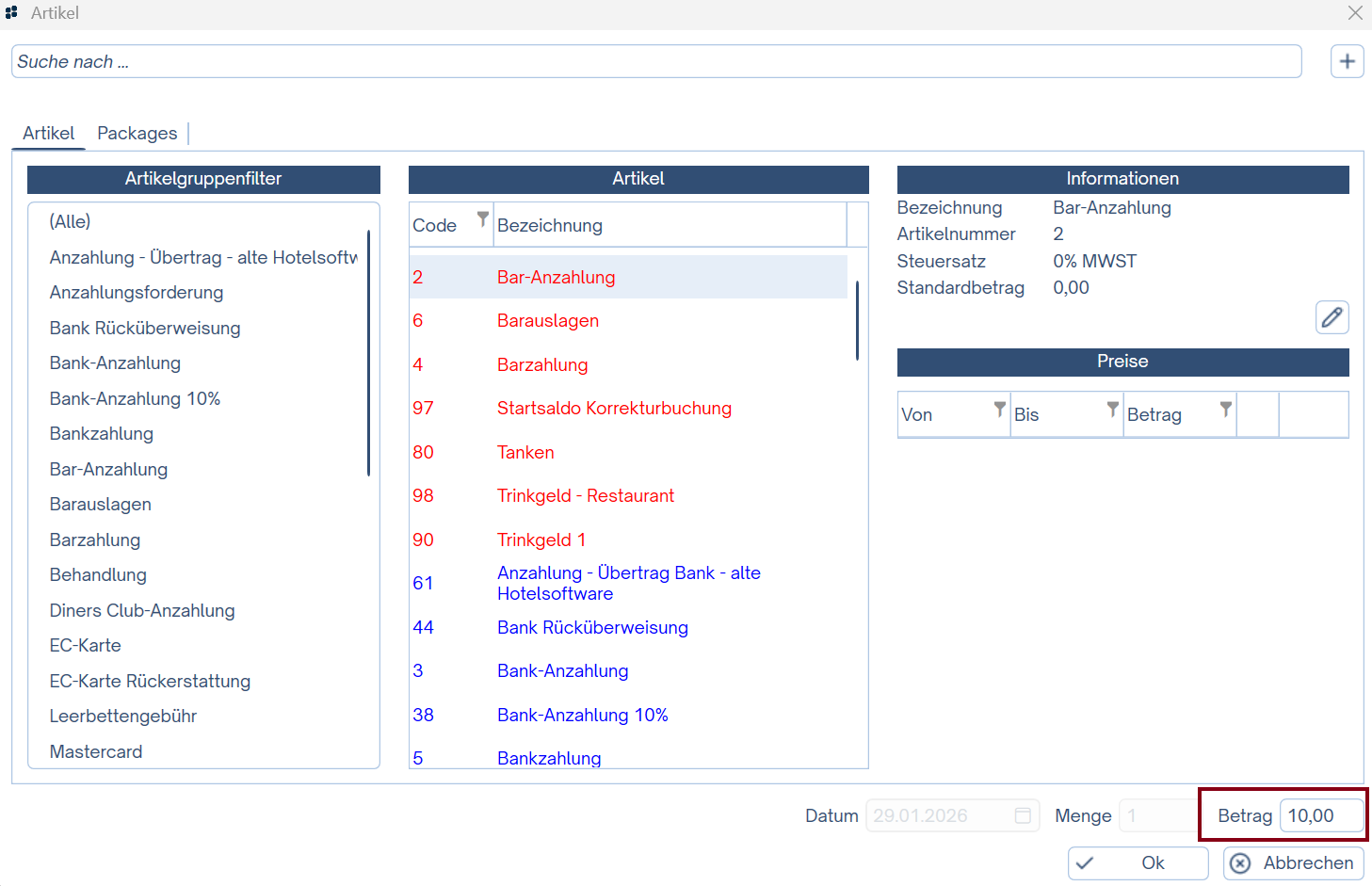Open filter icon on Code column
1372x886 pixels.
point(482,218)
